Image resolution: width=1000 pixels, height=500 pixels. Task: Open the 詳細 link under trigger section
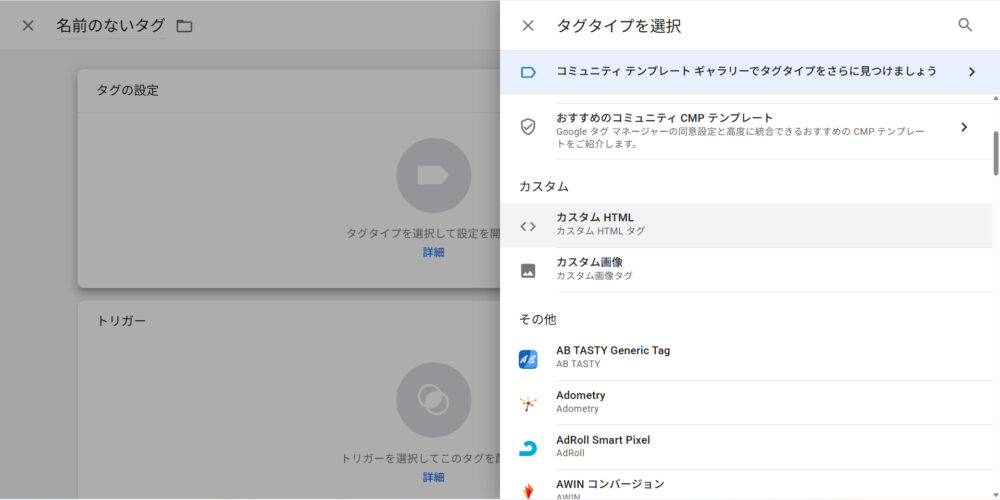tap(433, 478)
